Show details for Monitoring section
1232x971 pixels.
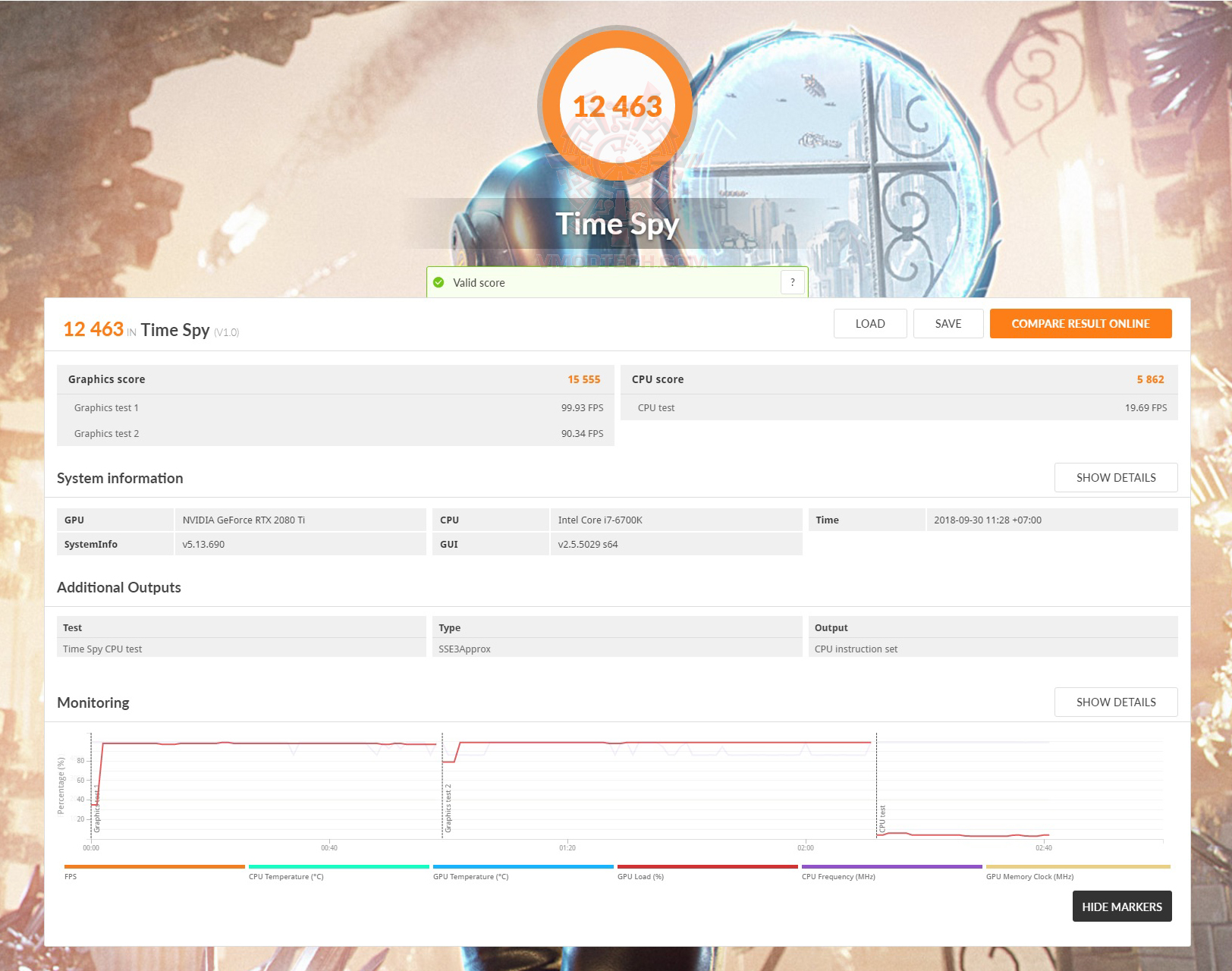(1116, 702)
